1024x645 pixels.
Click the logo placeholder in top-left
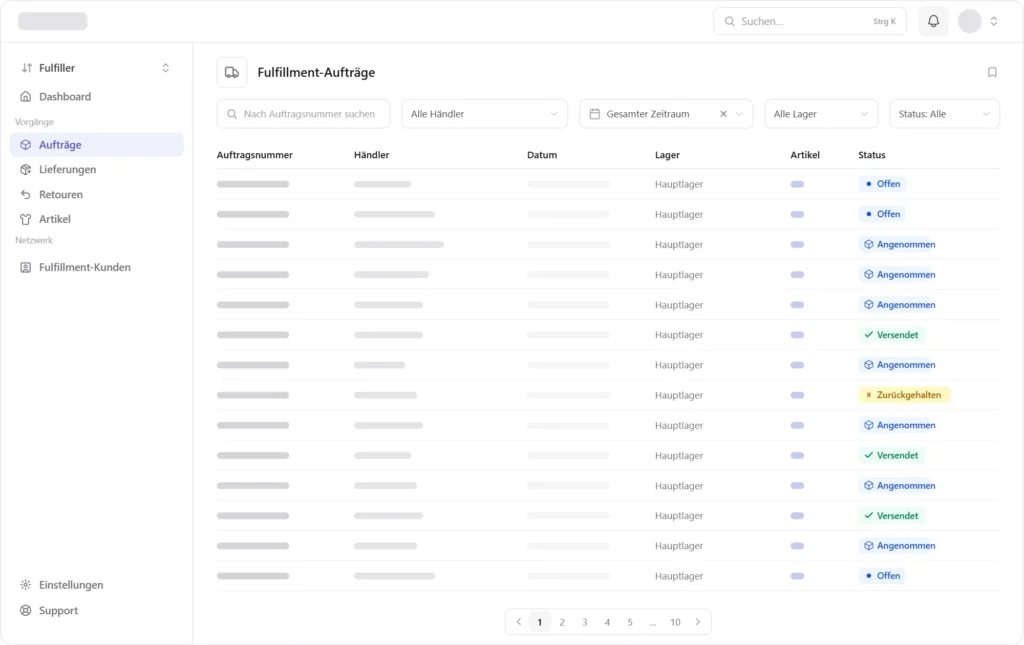pyautogui.click(x=52, y=21)
